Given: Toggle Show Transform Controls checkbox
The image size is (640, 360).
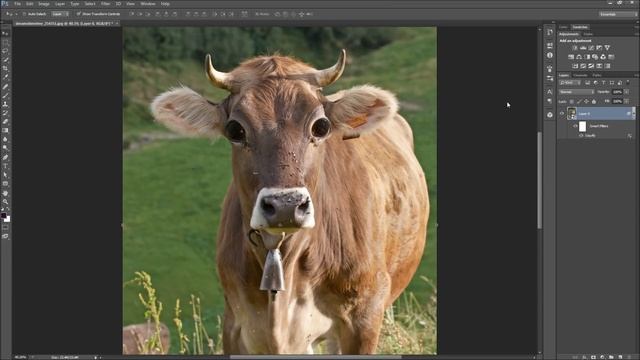Looking at the screenshot, I should pos(78,14).
